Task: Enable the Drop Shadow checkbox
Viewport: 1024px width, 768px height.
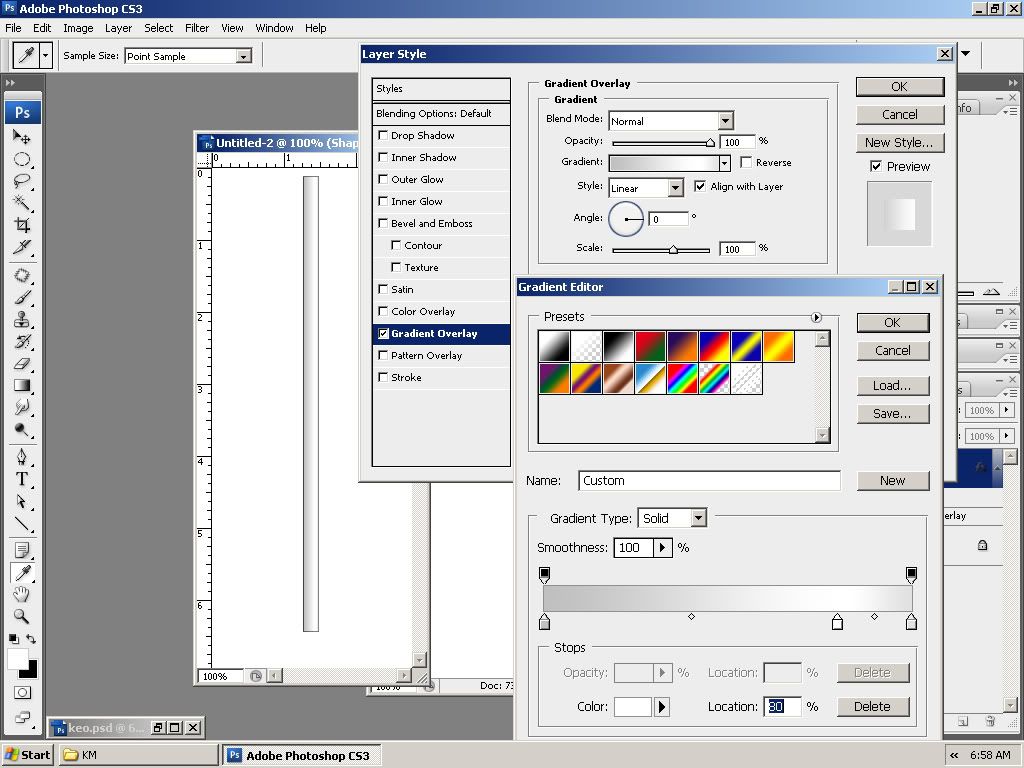Action: pyautogui.click(x=383, y=135)
